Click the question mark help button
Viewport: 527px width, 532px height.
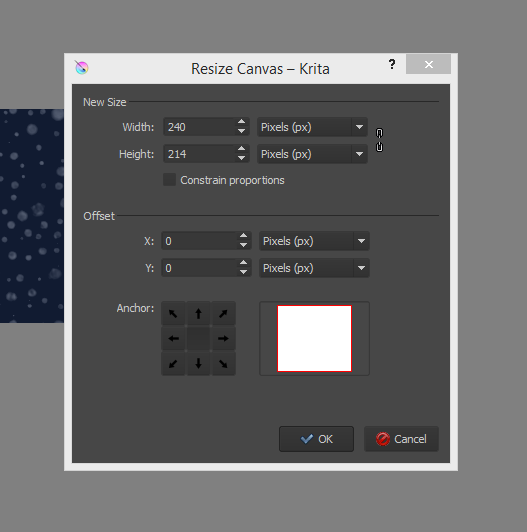392,64
